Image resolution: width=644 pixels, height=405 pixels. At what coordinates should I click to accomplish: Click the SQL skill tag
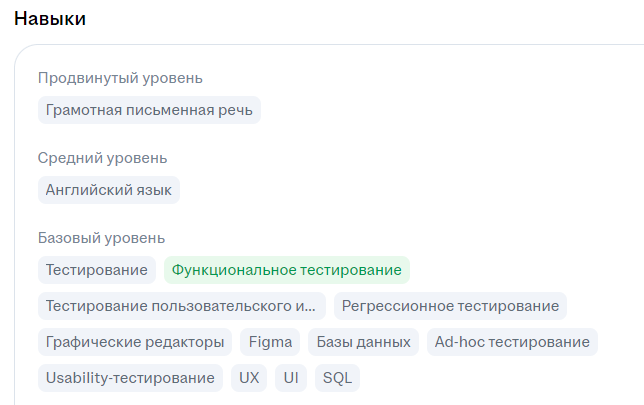tap(337, 378)
